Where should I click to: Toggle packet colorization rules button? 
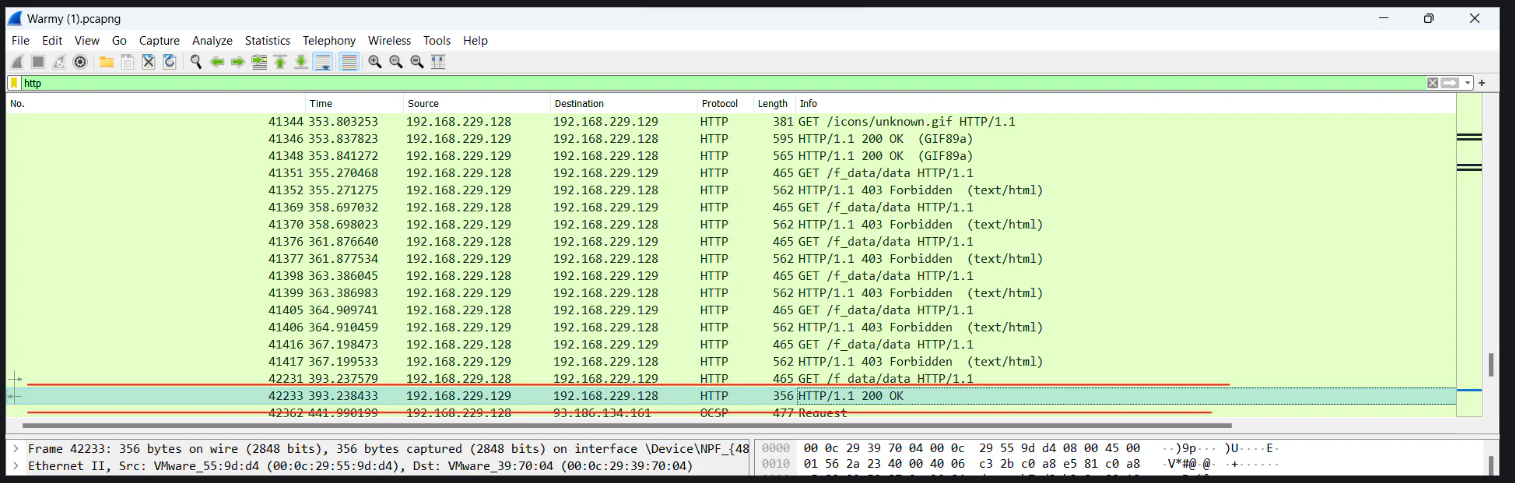tap(349, 62)
